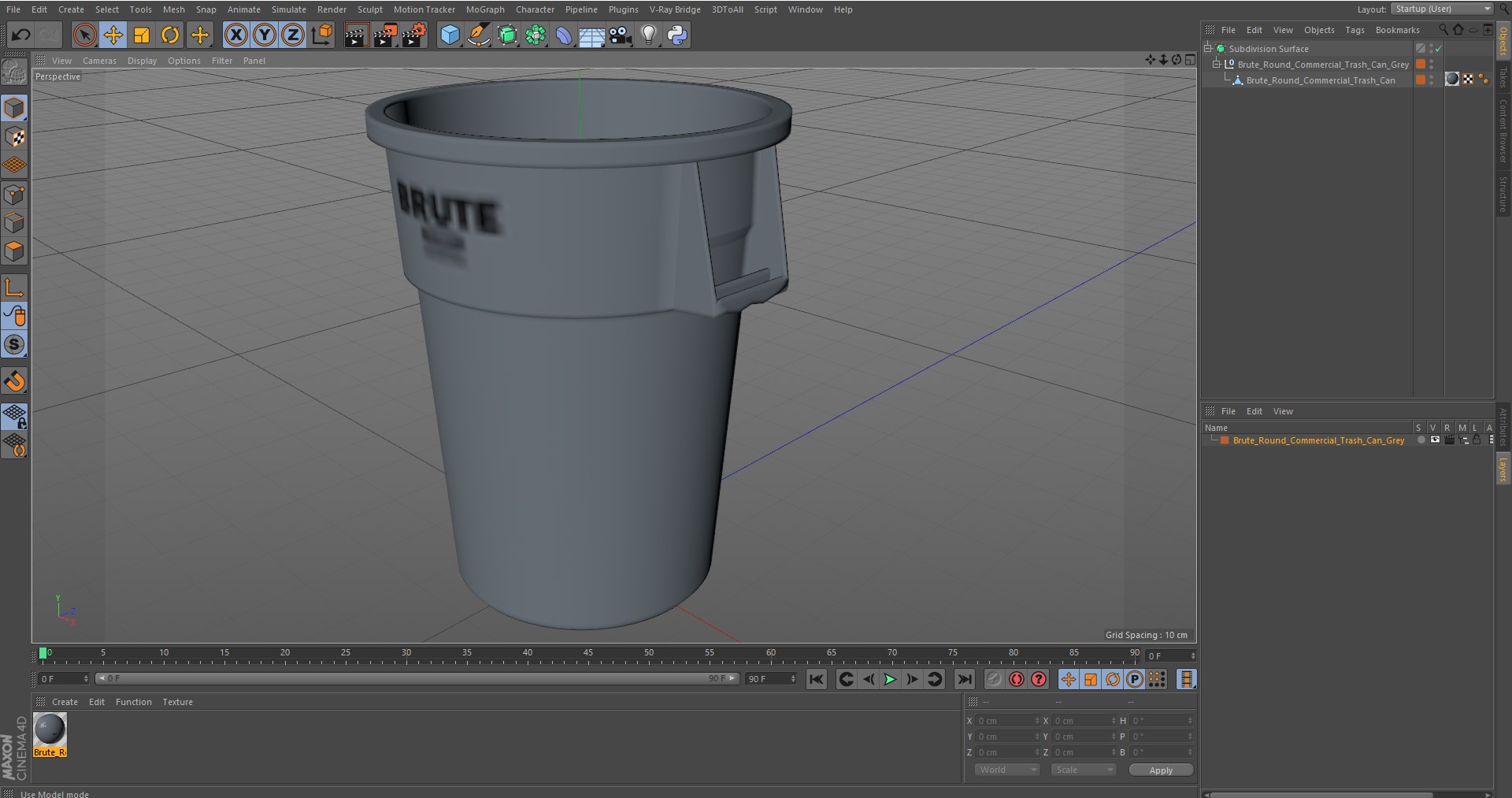The width and height of the screenshot is (1512, 798).
Task: Collapse the Subdivision Surface tree node
Action: coord(1207,48)
